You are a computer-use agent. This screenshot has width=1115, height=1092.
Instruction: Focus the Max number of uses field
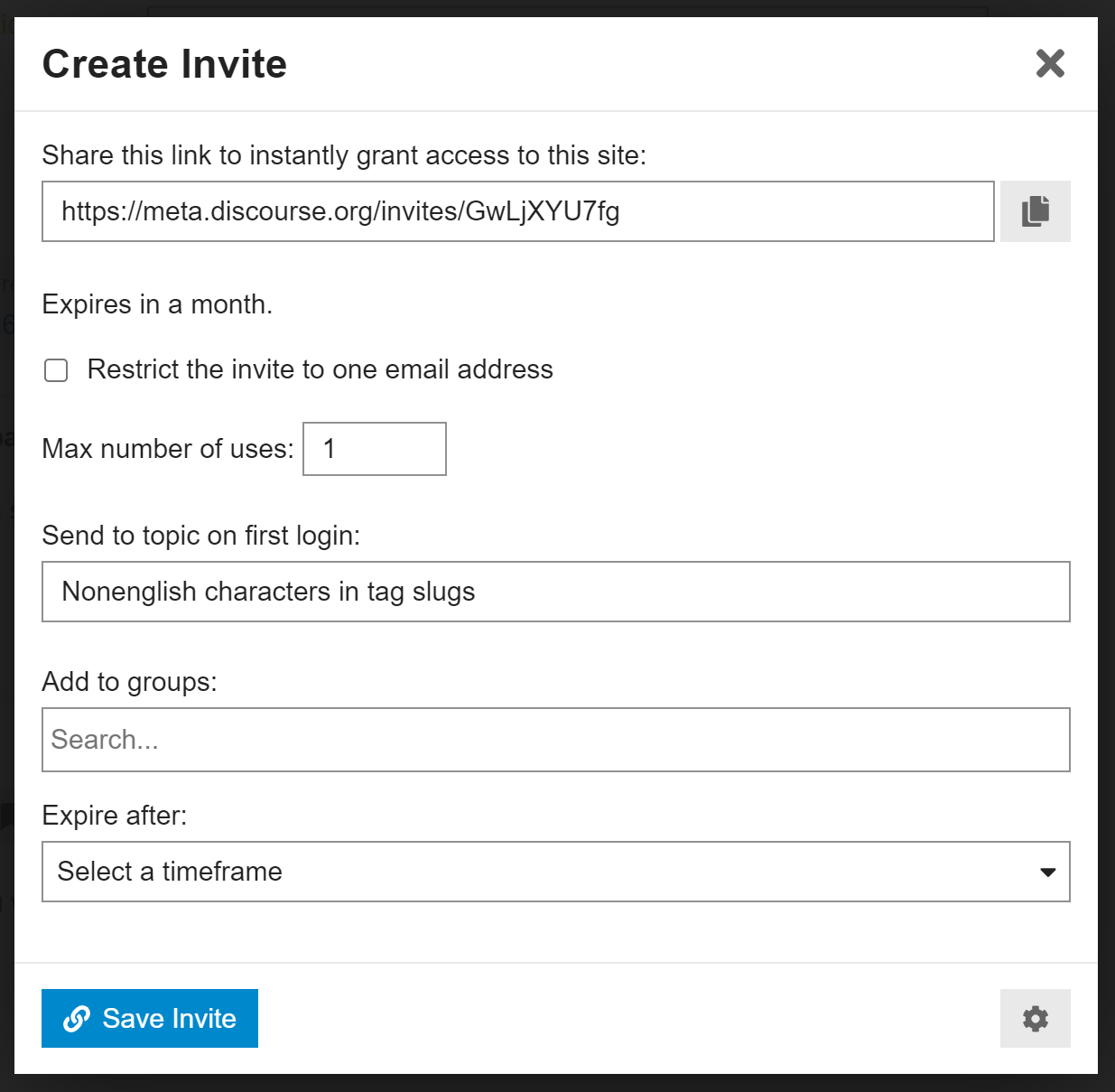(x=374, y=449)
